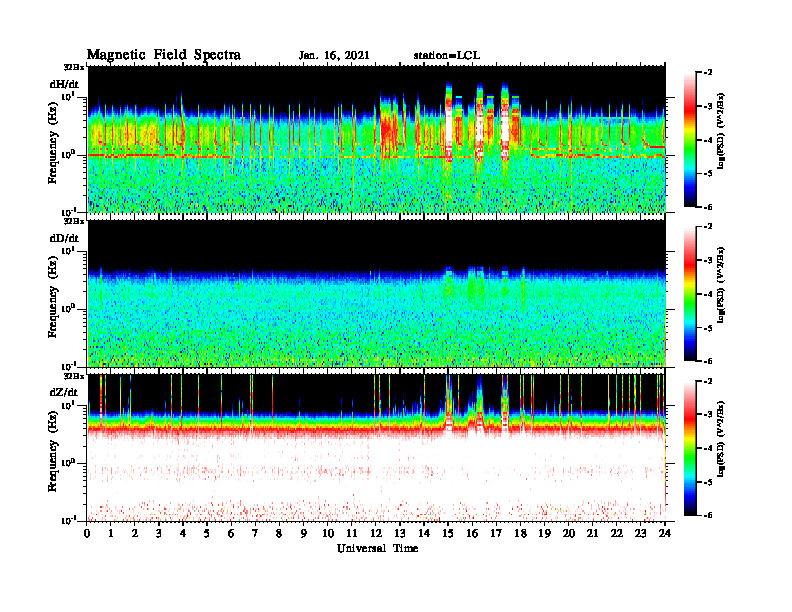Viewport: 792px width, 612px height.
Task: Click the dD/dt spectrogram plot area
Action: pyautogui.click(x=376, y=293)
